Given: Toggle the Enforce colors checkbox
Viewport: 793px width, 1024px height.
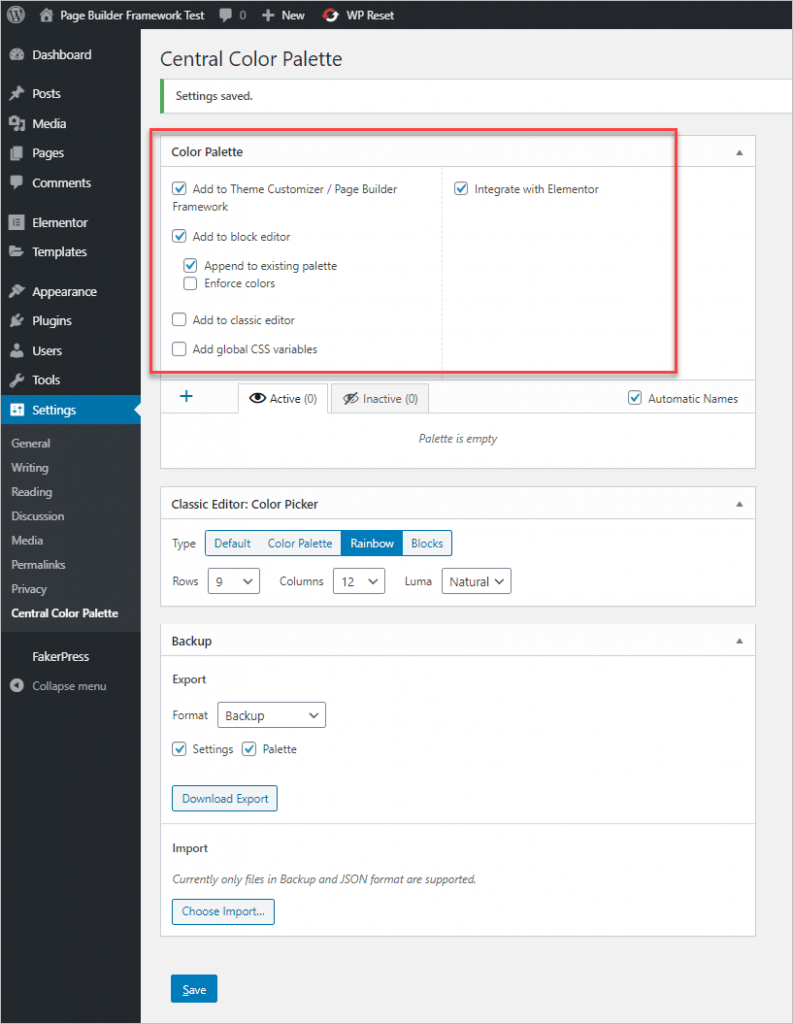Looking at the screenshot, I should coord(190,284).
